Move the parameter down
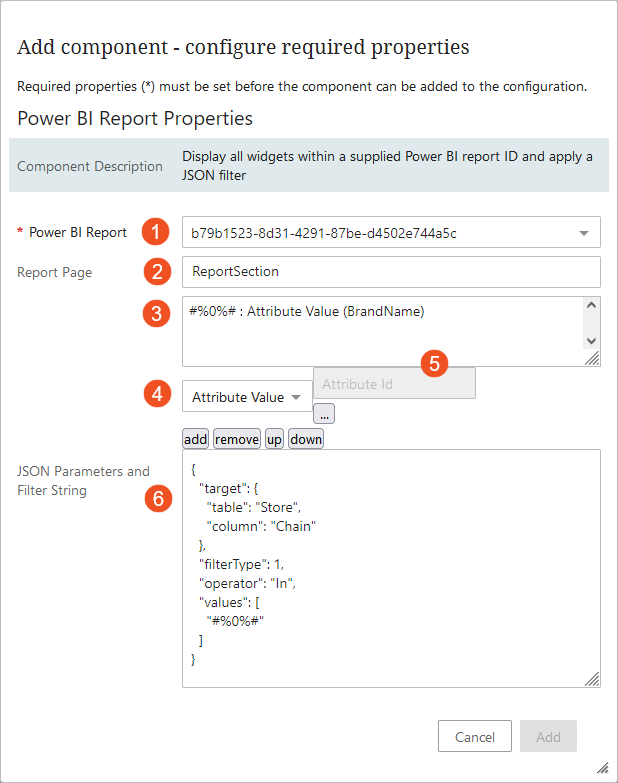618x783 pixels. pyautogui.click(x=306, y=439)
